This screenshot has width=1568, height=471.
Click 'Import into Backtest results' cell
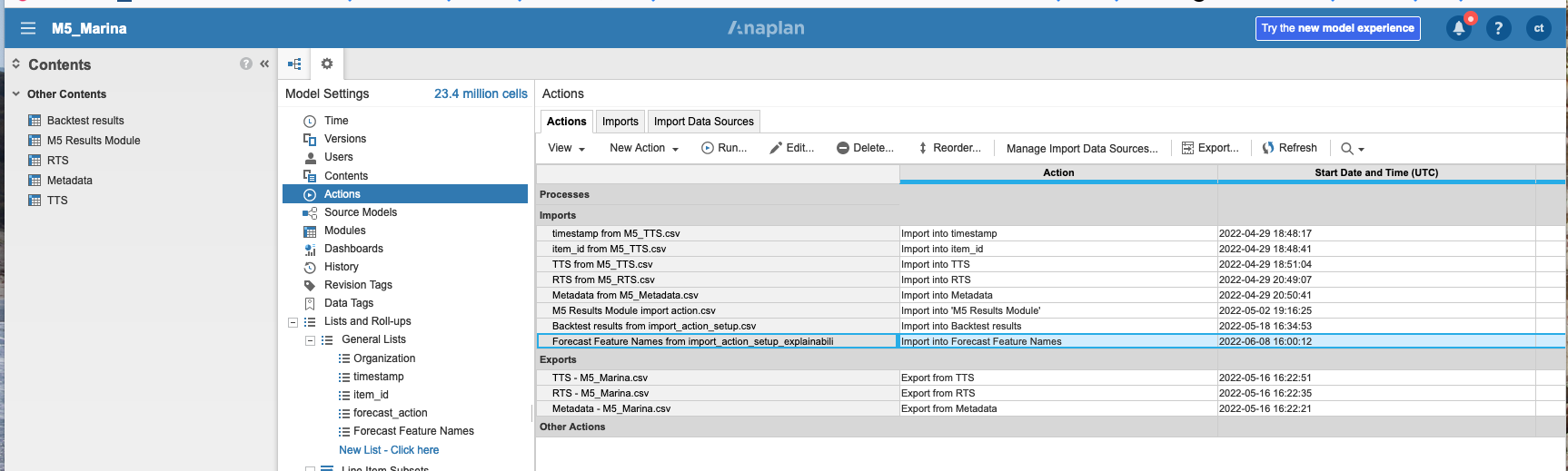coord(1058,326)
